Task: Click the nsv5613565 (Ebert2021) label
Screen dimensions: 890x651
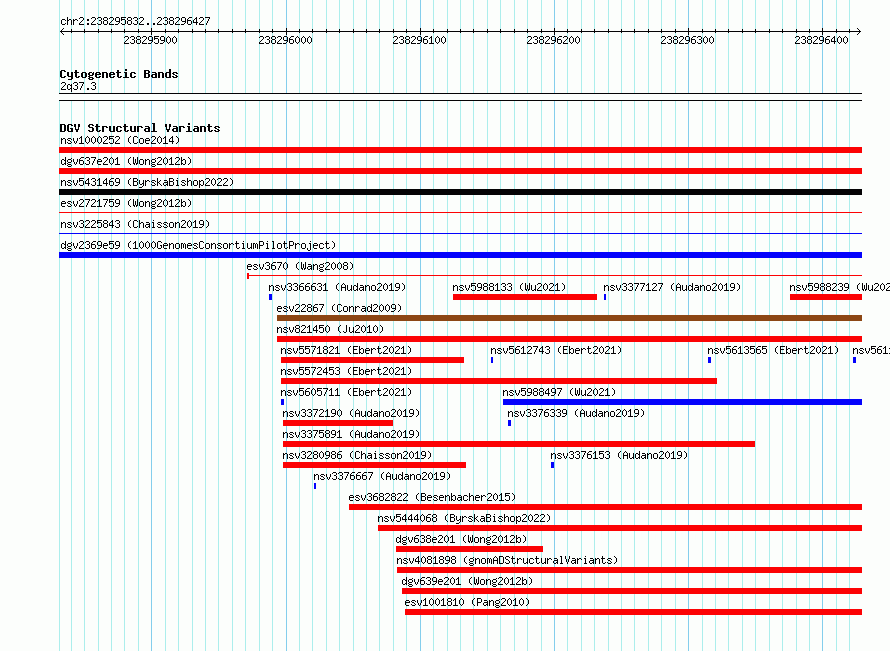Action: 773,350
